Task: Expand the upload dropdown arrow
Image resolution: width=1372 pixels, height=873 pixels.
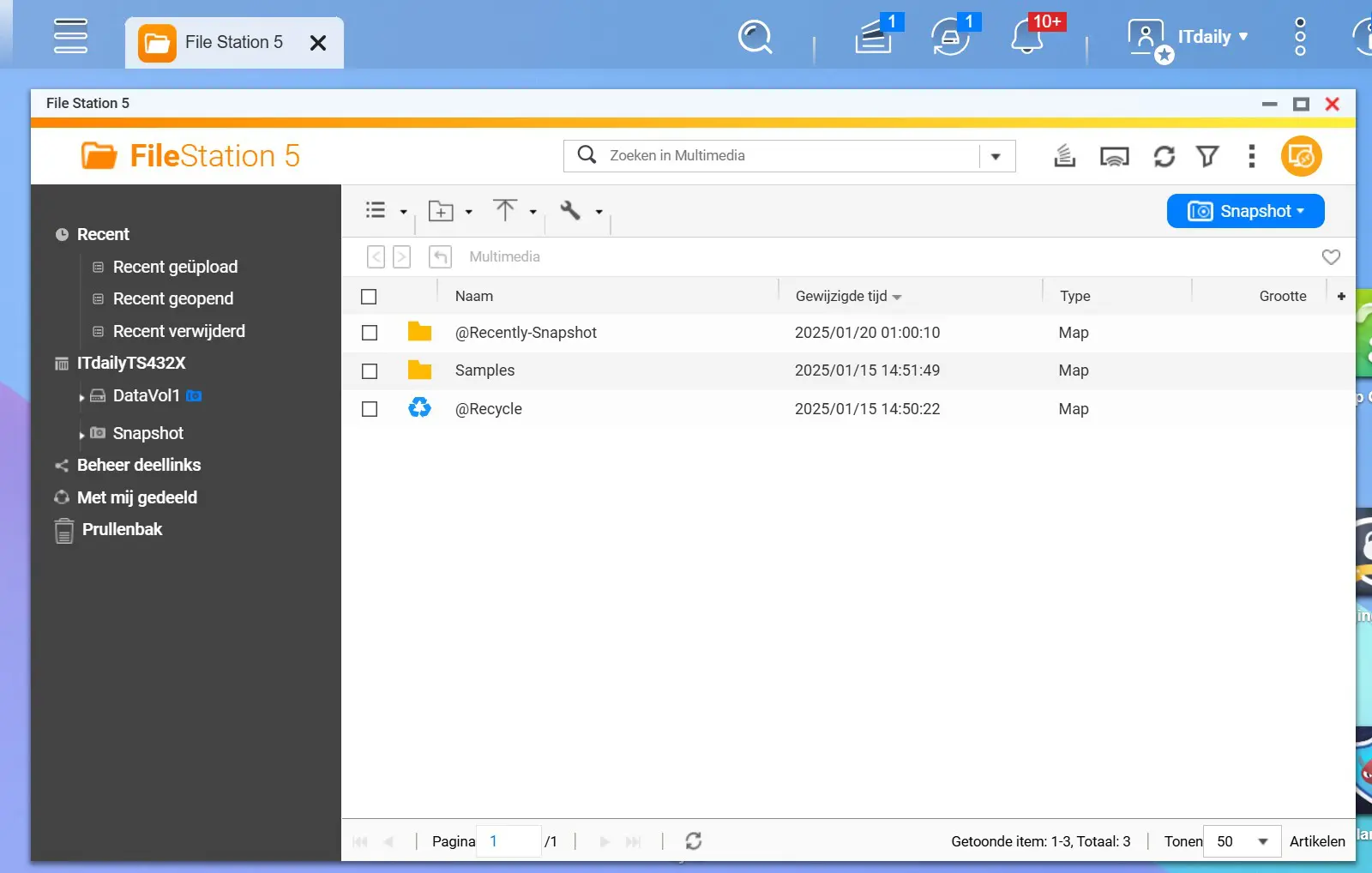Action: (x=533, y=212)
